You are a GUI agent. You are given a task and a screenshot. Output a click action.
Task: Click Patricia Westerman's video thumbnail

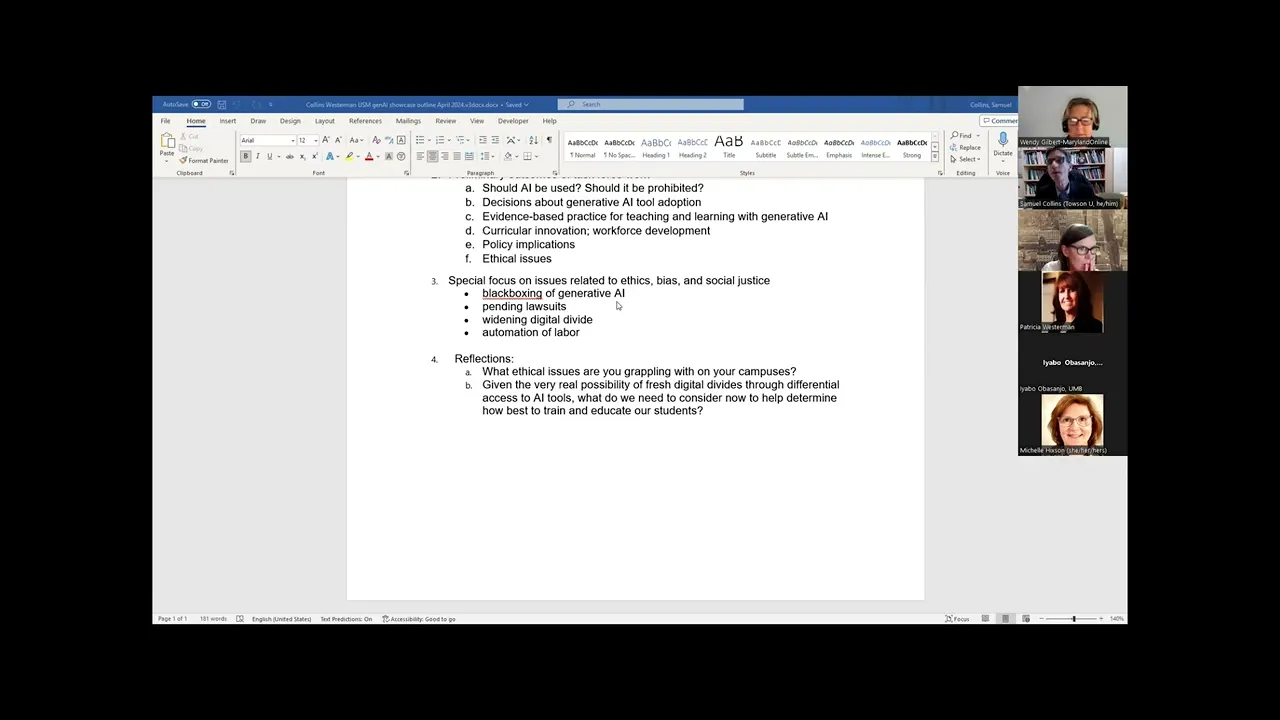click(x=1072, y=301)
